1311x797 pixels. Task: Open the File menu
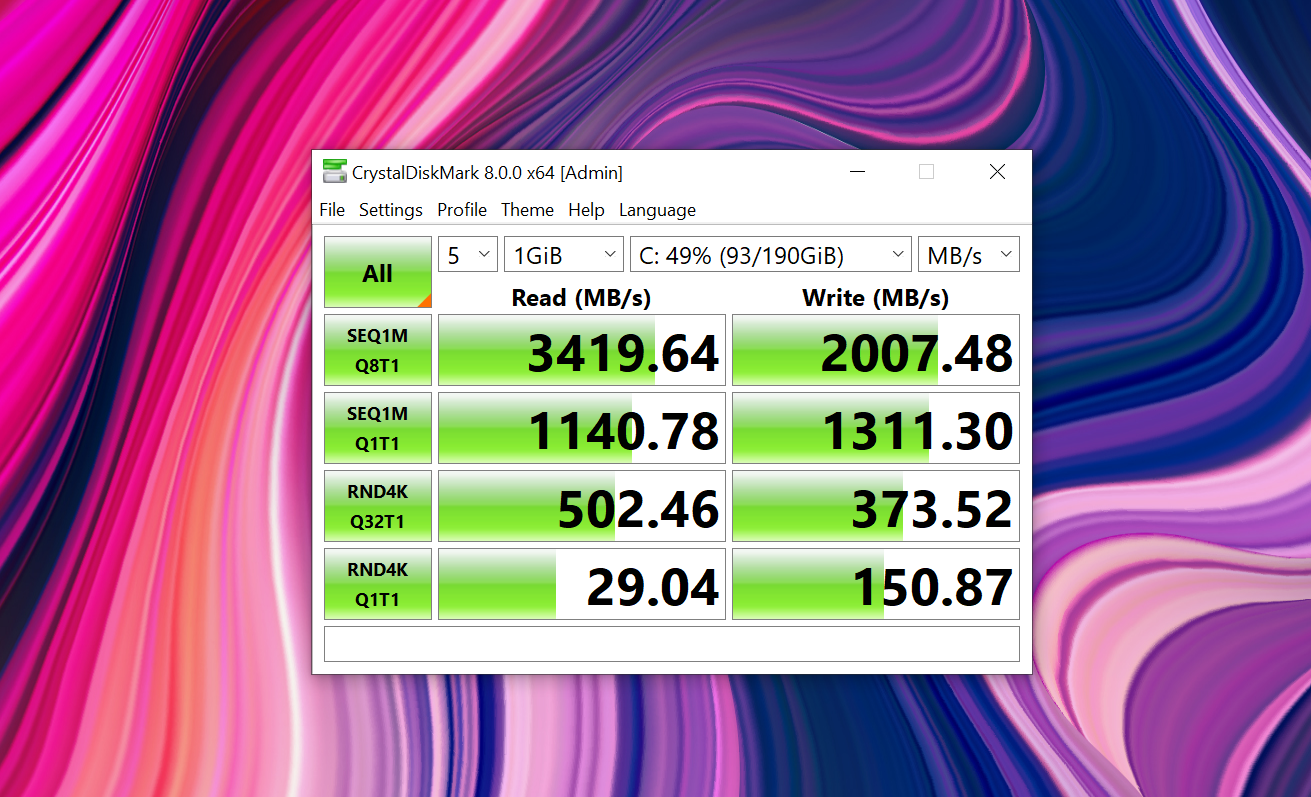pyautogui.click(x=332, y=210)
